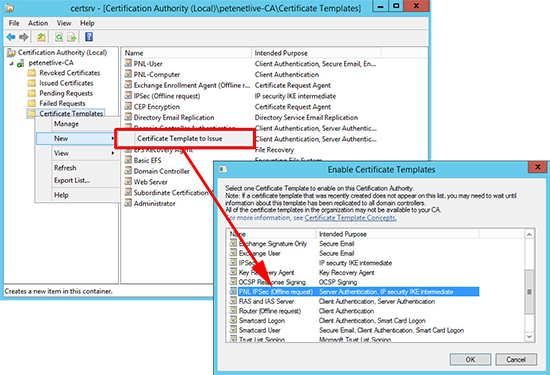Expand the View submenu arrow
The width and height of the screenshot is (550, 375).
[x=113, y=153]
